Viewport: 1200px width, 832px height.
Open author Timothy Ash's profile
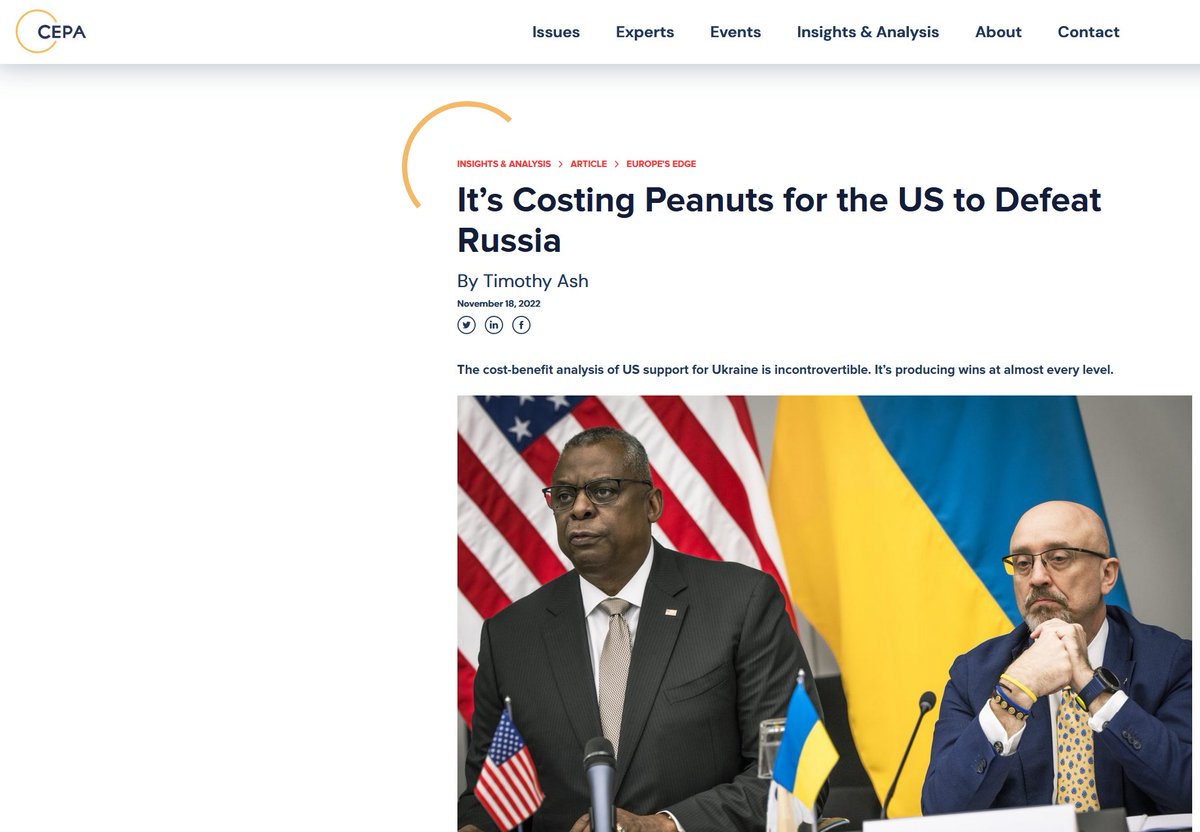(536, 281)
